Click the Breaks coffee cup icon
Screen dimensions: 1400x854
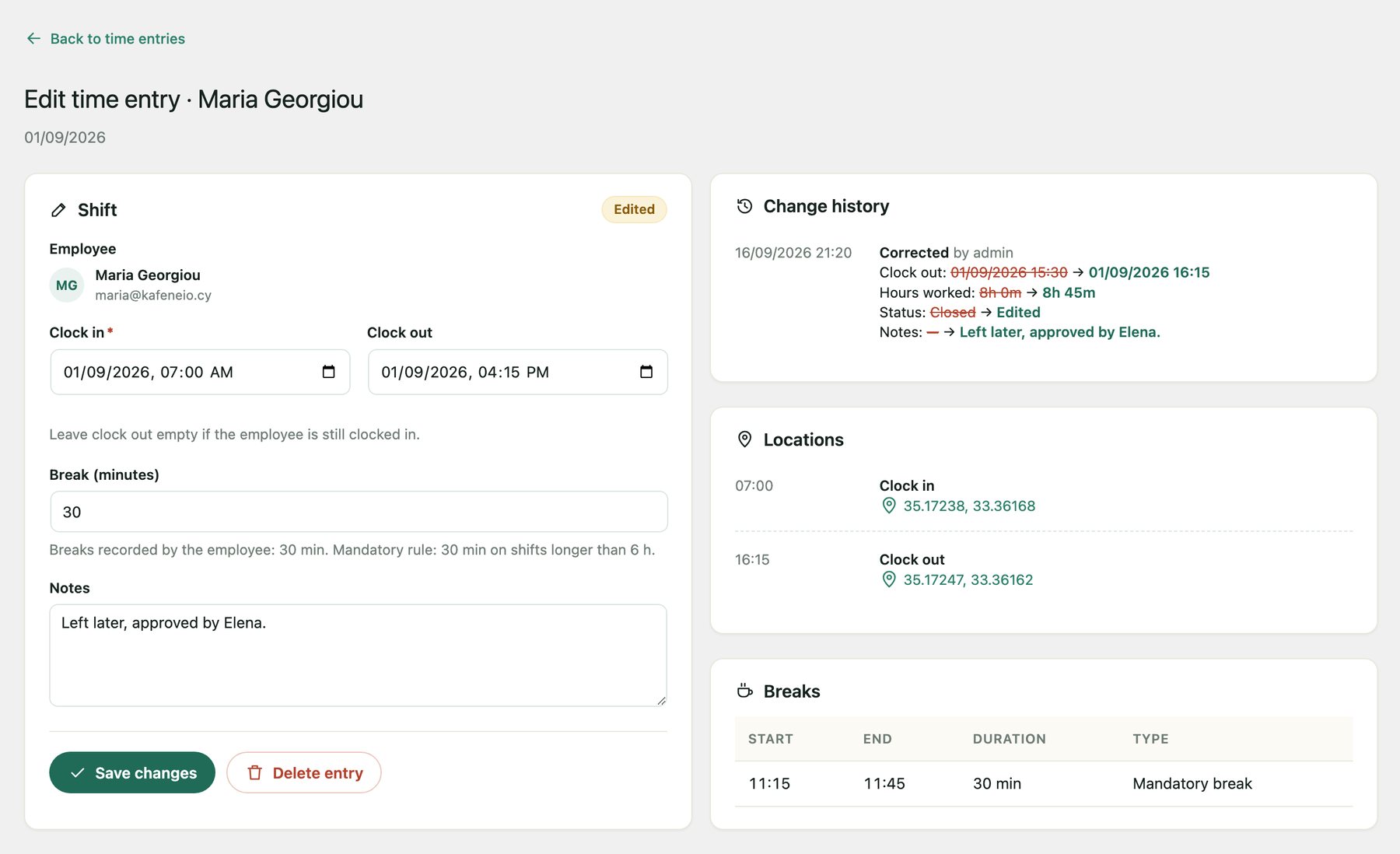click(744, 691)
